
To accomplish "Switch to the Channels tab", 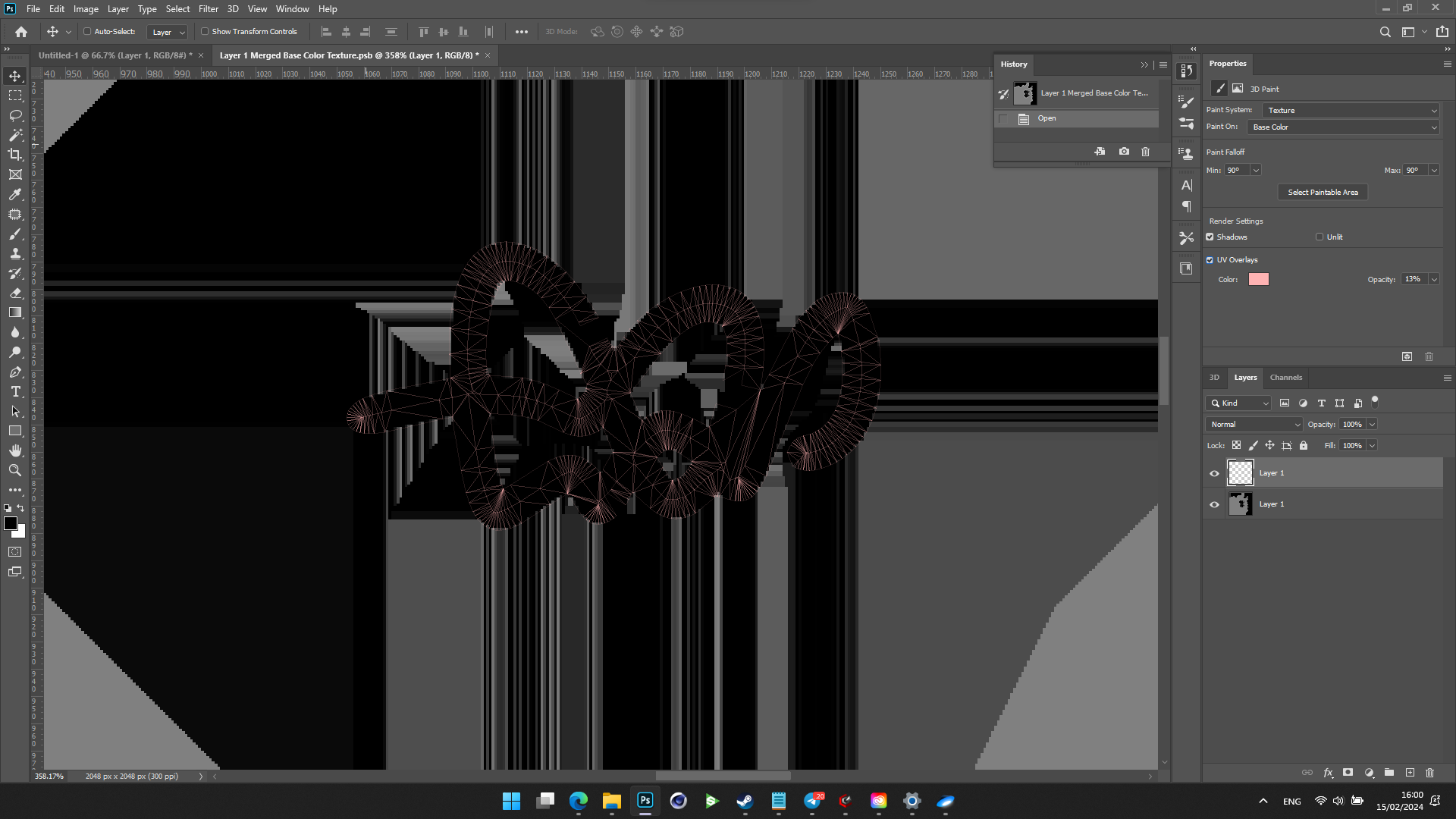I will pos(1286,377).
